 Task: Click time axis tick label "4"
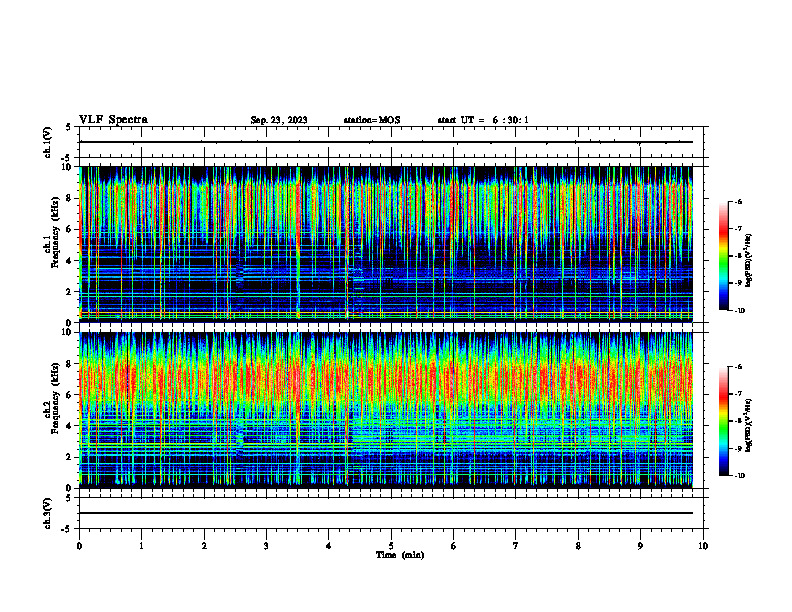pyautogui.click(x=329, y=546)
